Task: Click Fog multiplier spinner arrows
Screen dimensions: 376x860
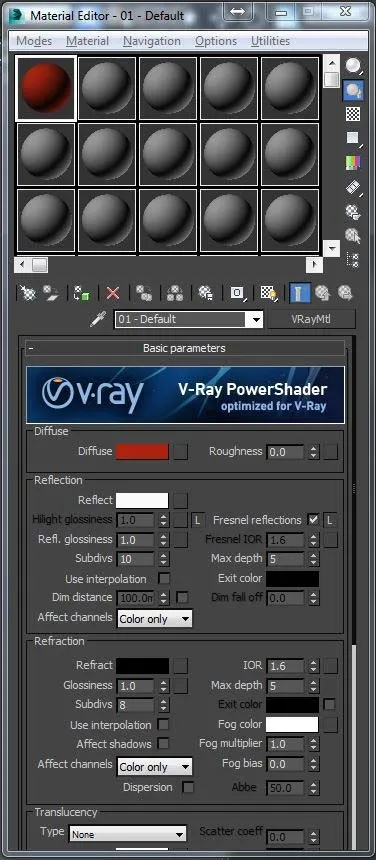Action: click(313, 744)
